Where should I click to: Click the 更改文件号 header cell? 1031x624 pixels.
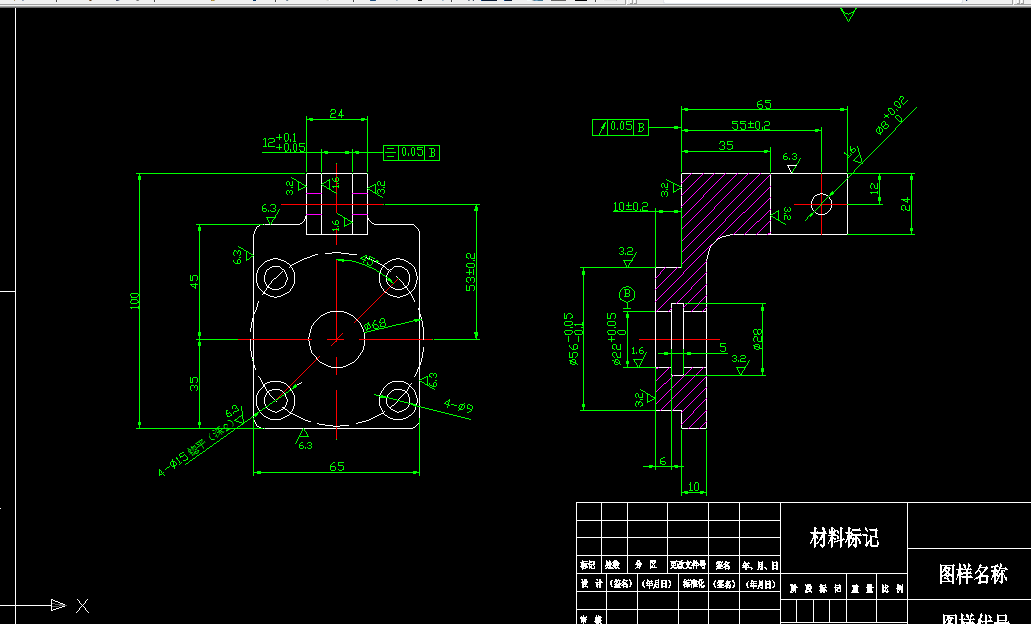coord(688,565)
